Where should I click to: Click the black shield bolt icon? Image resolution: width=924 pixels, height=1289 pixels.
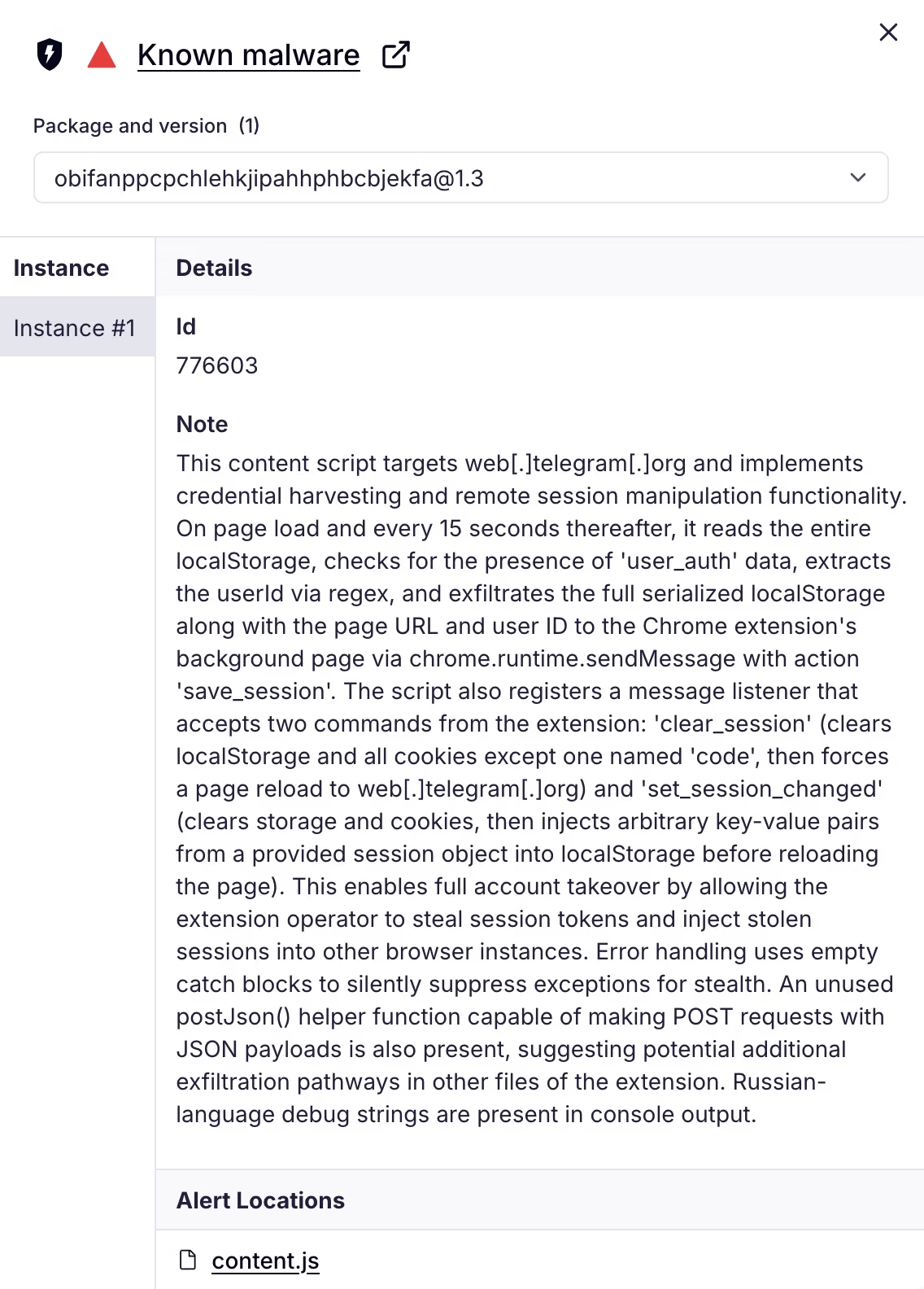click(x=50, y=55)
